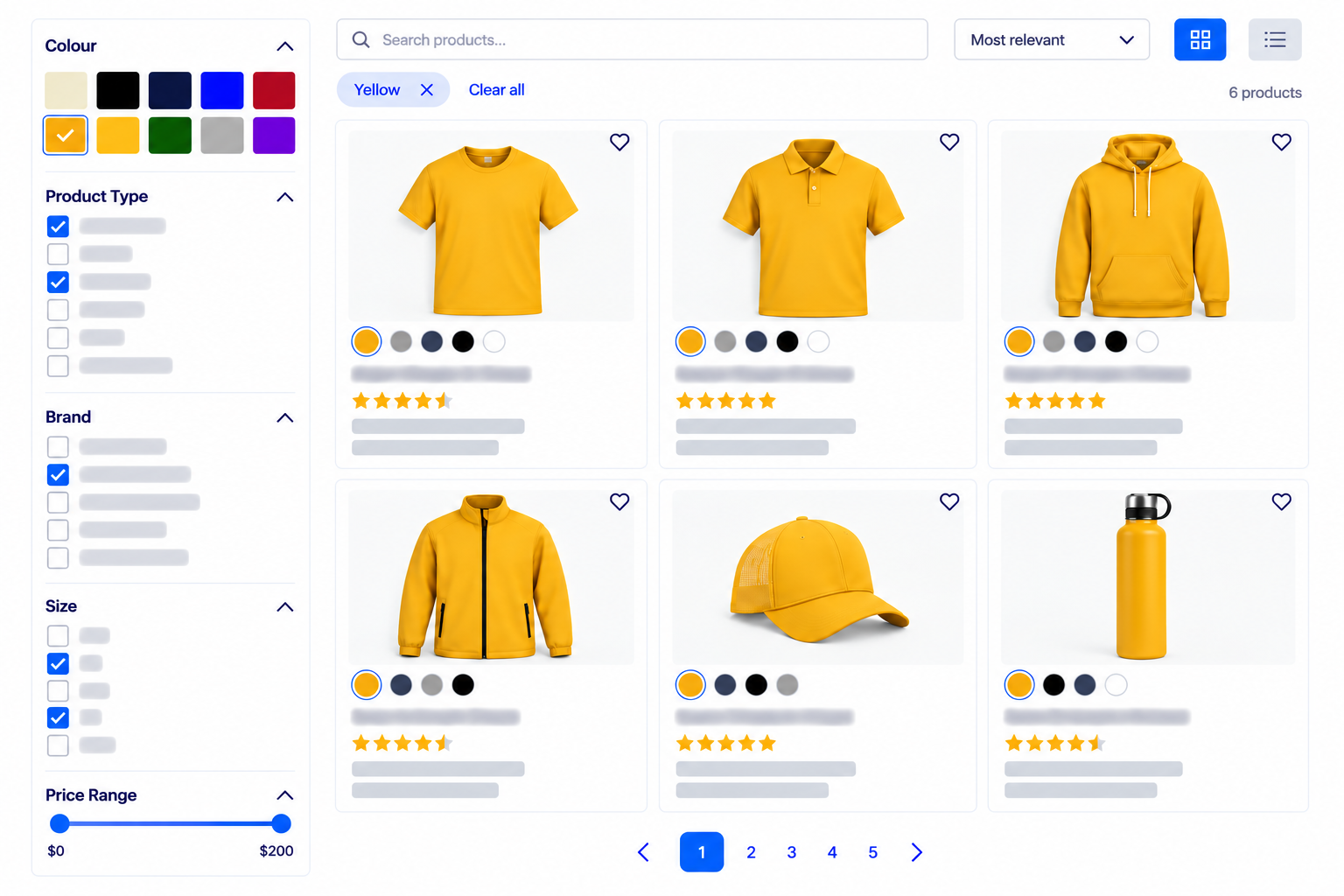Click the Clear all link
The height and width of the screenshot is (896, 1344).
[x=496, y=90]
